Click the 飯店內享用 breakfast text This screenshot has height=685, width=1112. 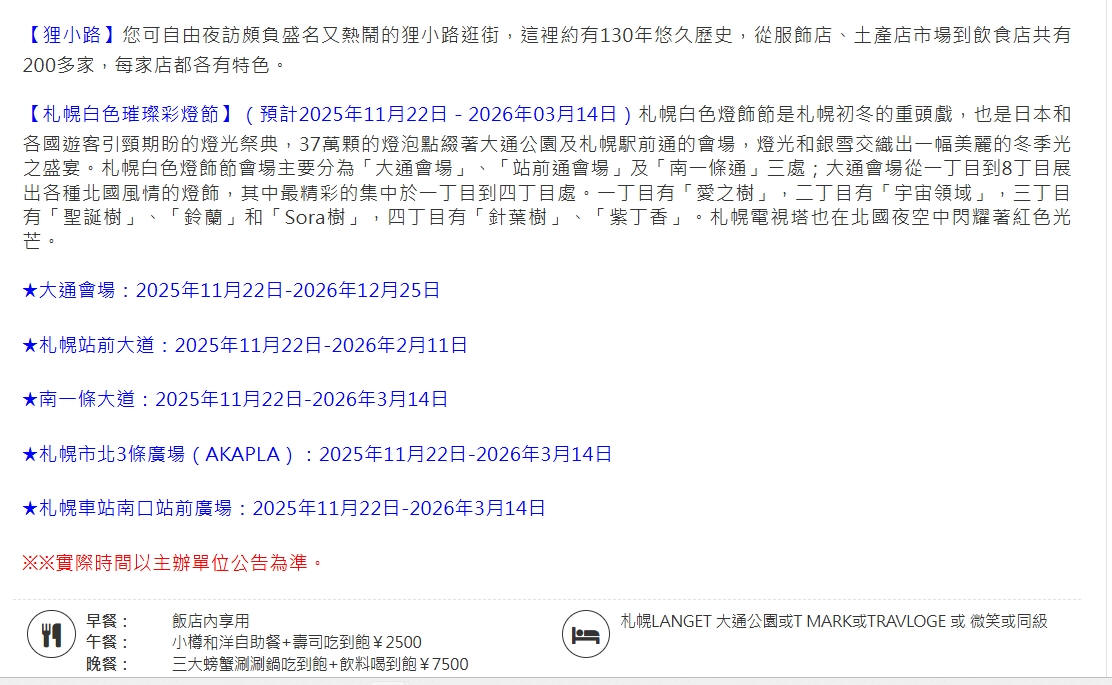pos(211,621)
